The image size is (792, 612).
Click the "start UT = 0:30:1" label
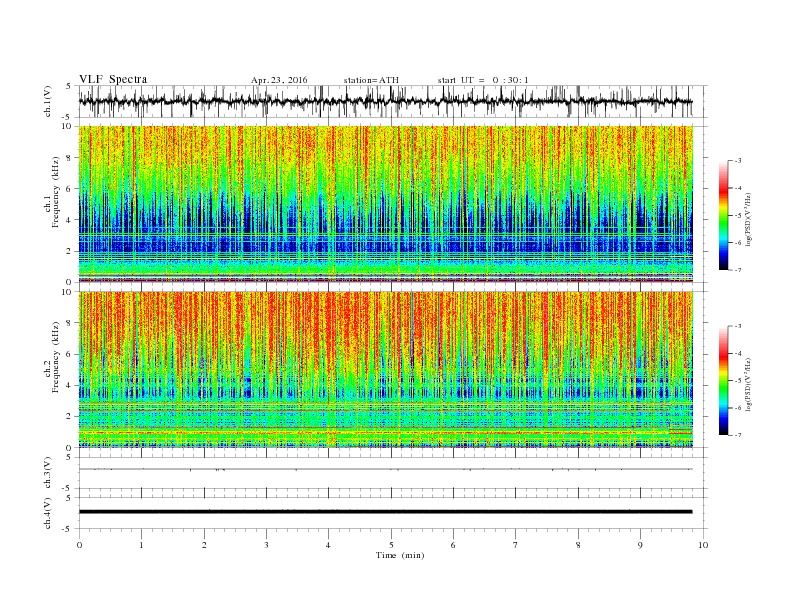pyautogui.click(x=483, y=80)
